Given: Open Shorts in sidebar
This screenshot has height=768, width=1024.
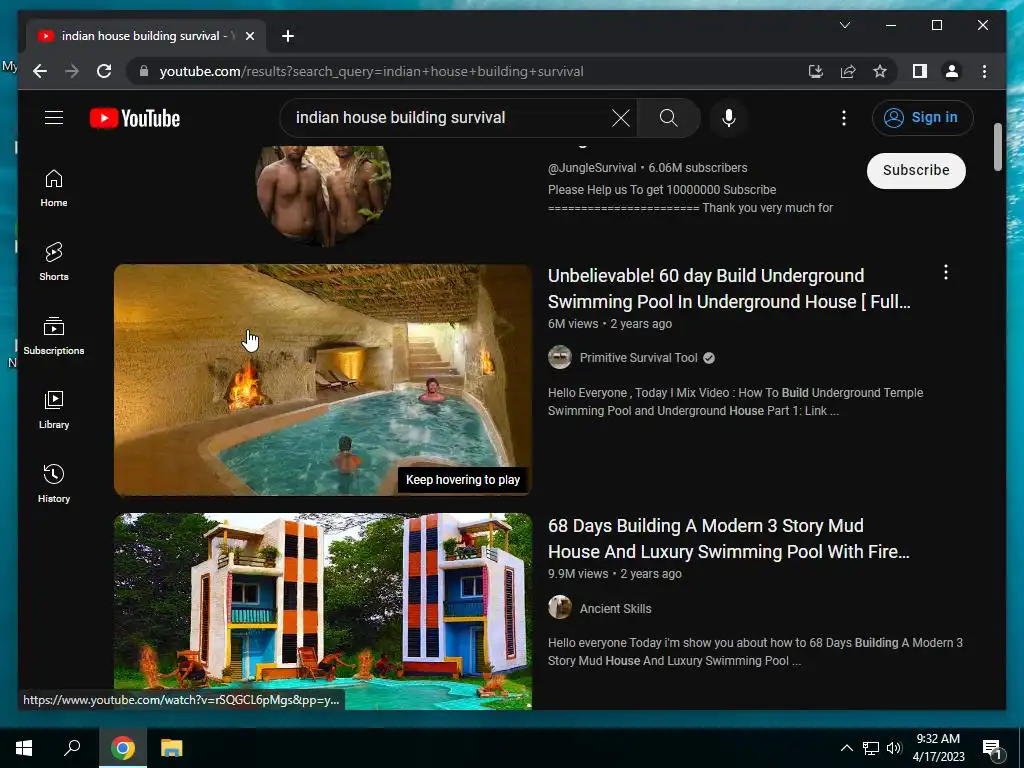Looking at the screenshot, I should [x=54, y=262].
